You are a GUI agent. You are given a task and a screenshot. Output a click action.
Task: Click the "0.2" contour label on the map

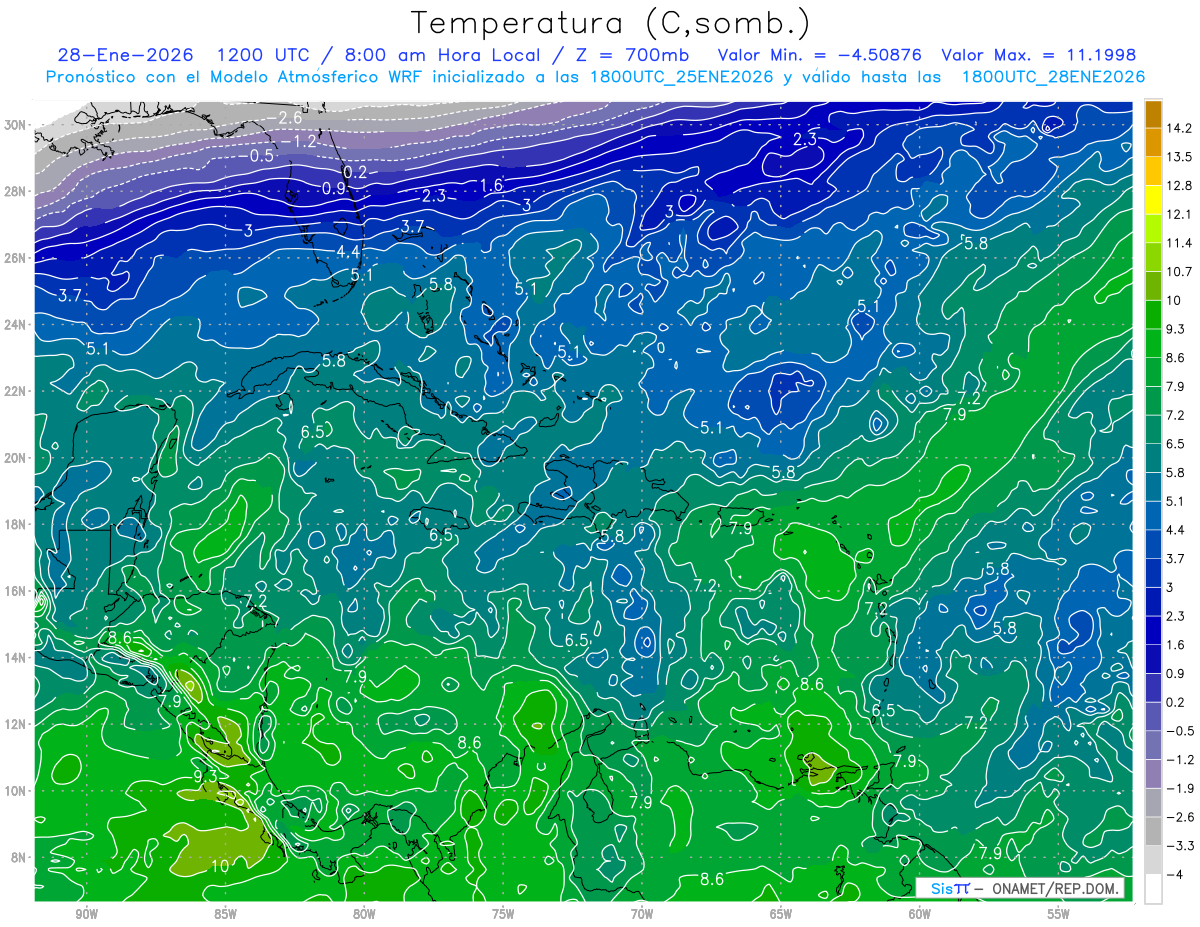(355, 172)
